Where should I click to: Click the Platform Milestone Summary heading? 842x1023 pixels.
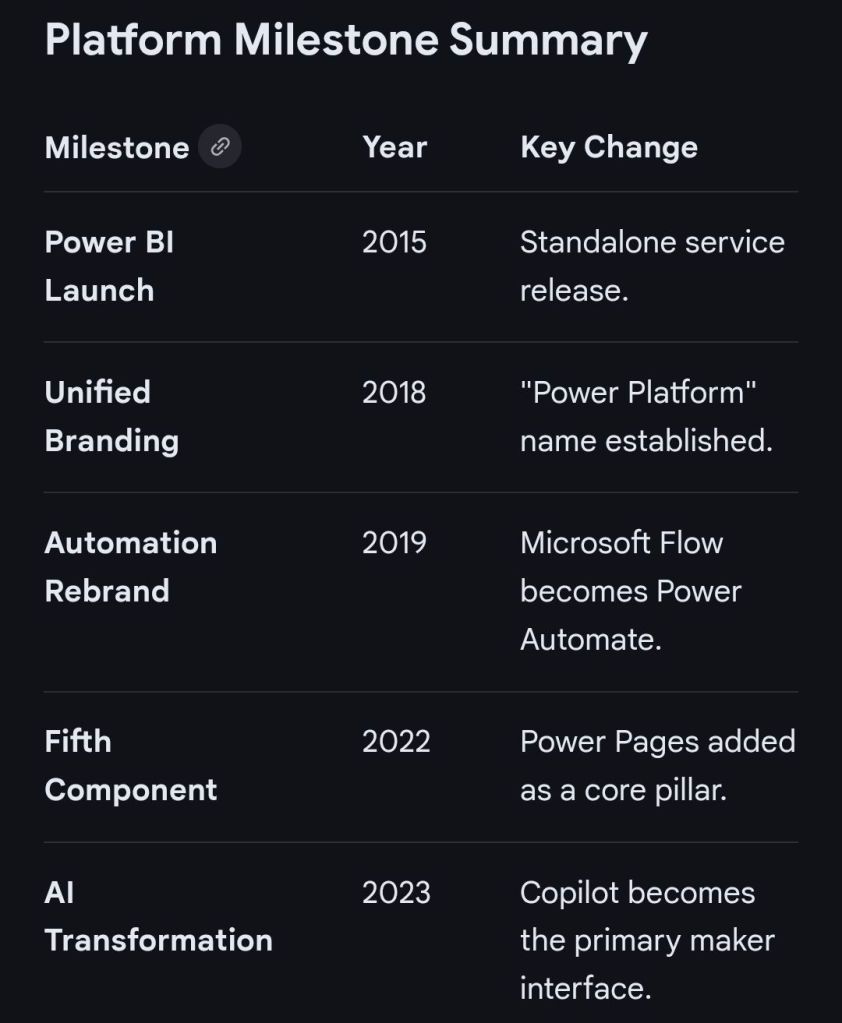tap(346, 40)
